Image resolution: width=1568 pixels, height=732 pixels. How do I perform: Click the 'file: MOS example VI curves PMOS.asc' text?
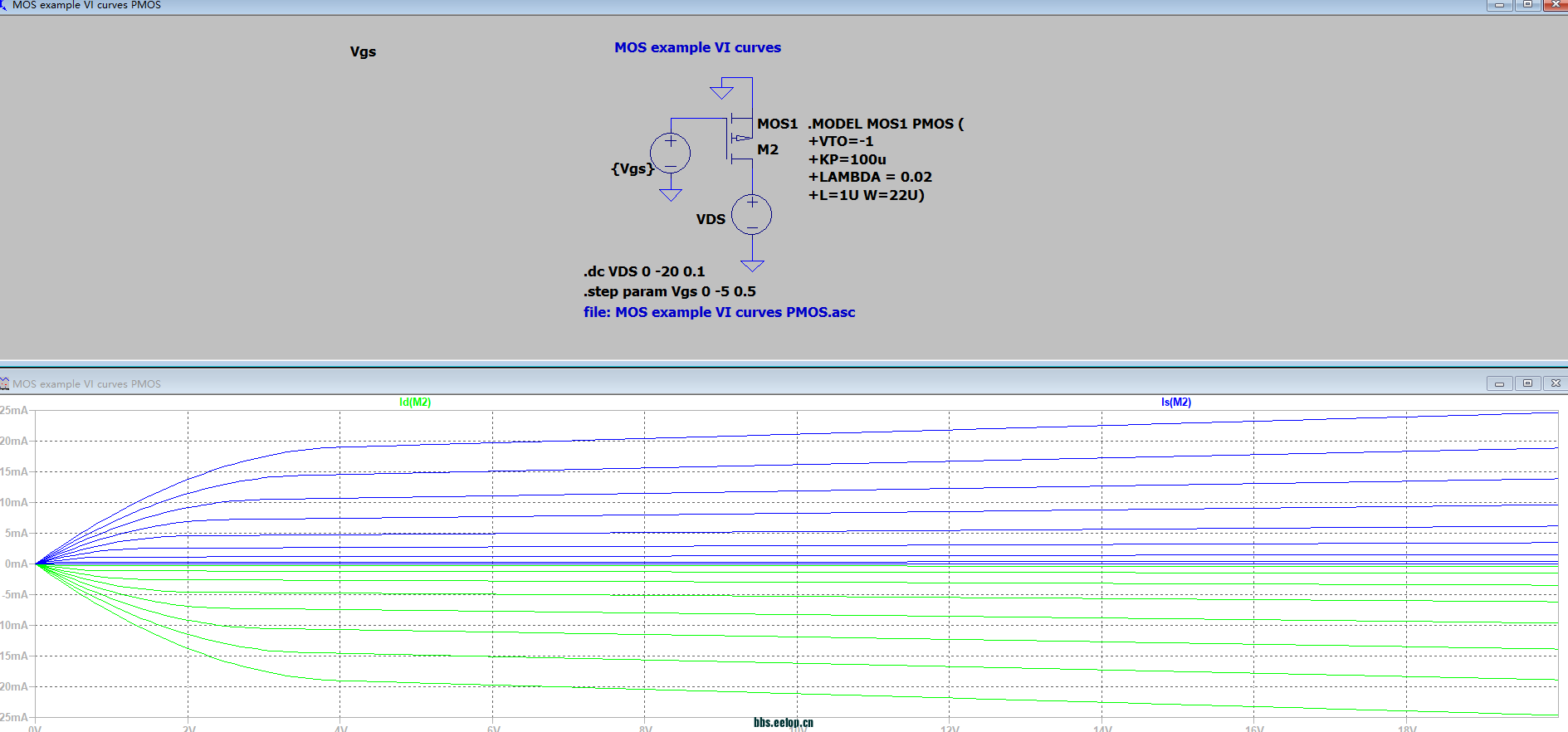click(x=719, y=312)
